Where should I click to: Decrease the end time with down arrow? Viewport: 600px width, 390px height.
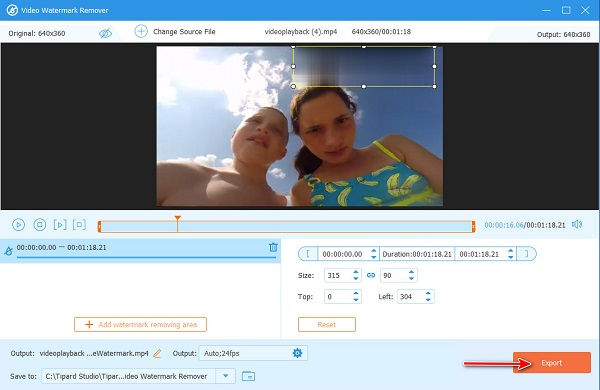click(x=510, y=257)
